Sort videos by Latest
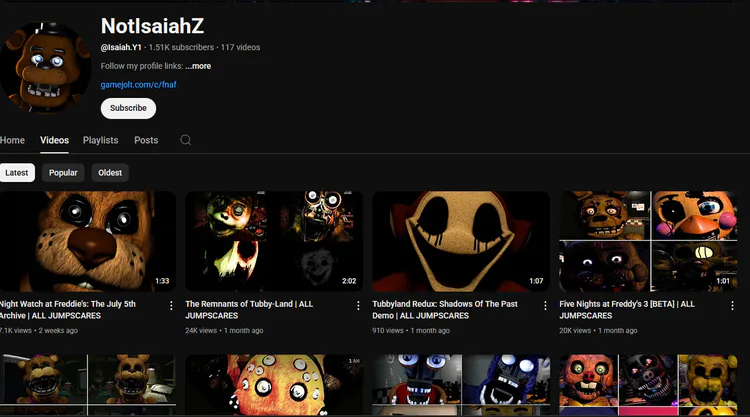The image size is (750, 417). click(17, 173)
